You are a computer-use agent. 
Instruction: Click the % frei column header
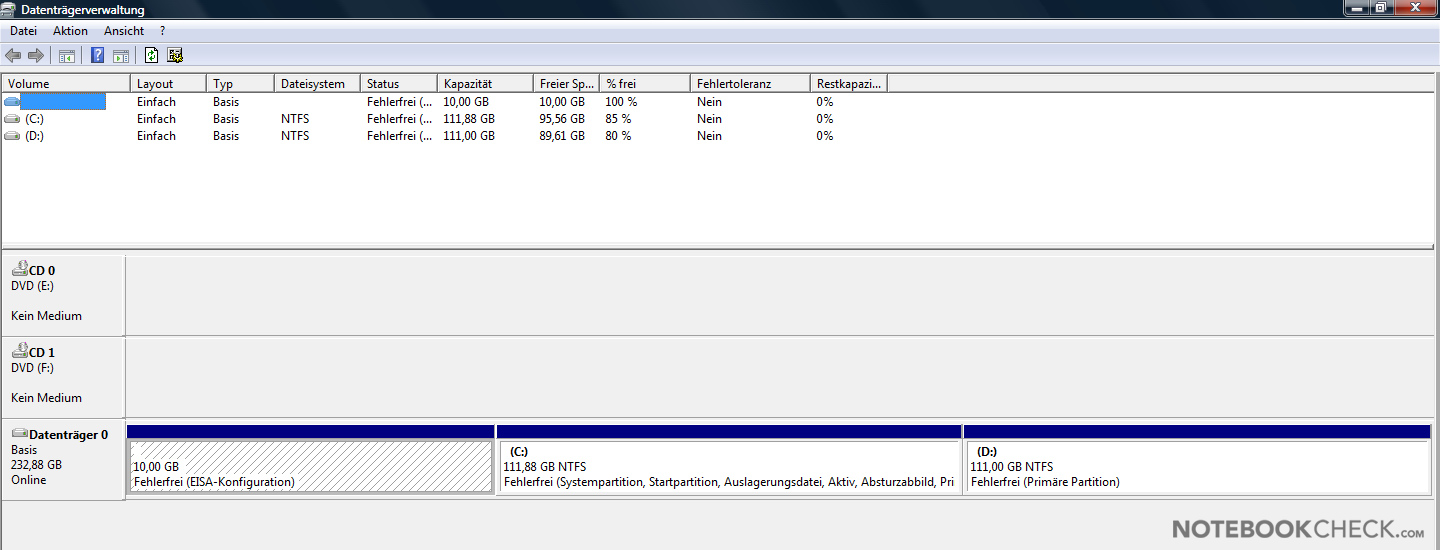click(x=645, y=84)
